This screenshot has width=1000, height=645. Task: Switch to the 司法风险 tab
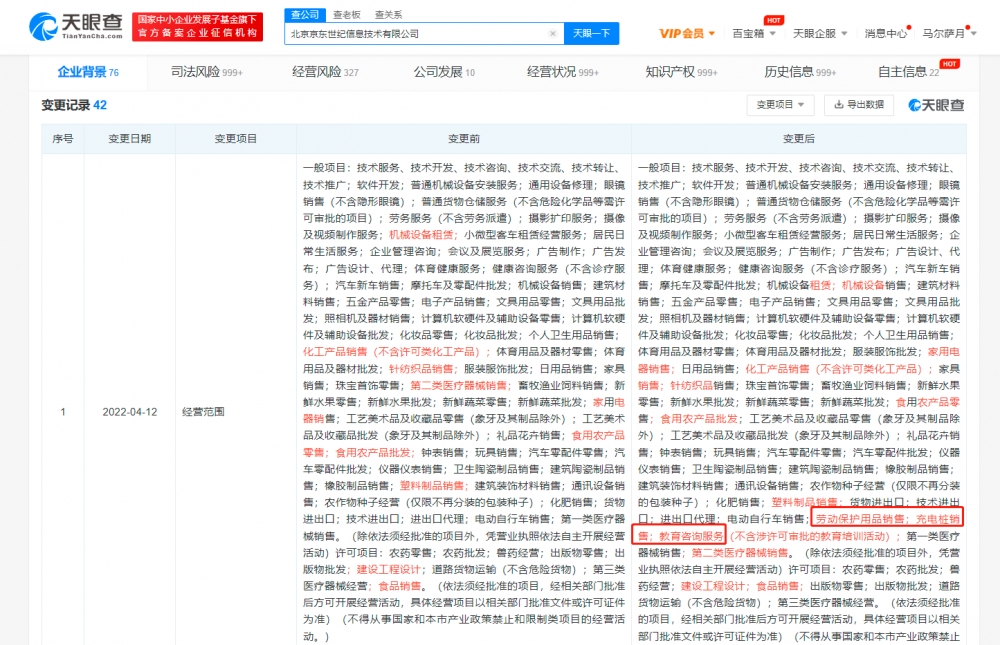(x=207, y=72)
